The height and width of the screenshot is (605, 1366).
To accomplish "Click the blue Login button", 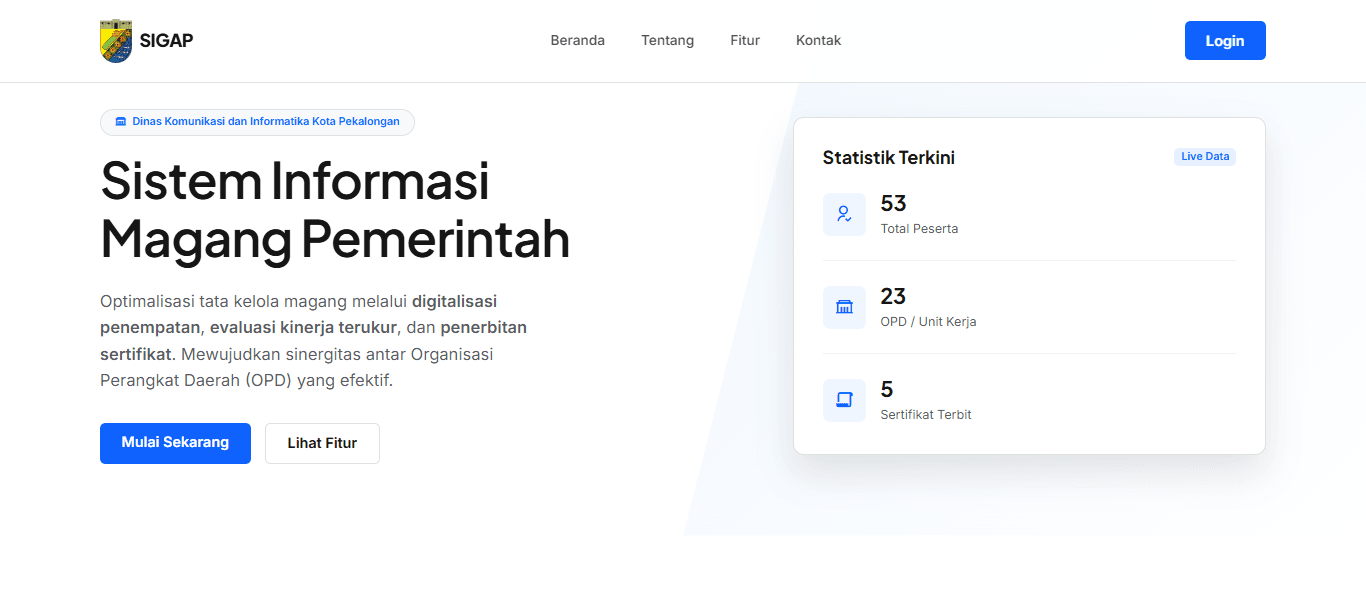I will [1224, 40].
